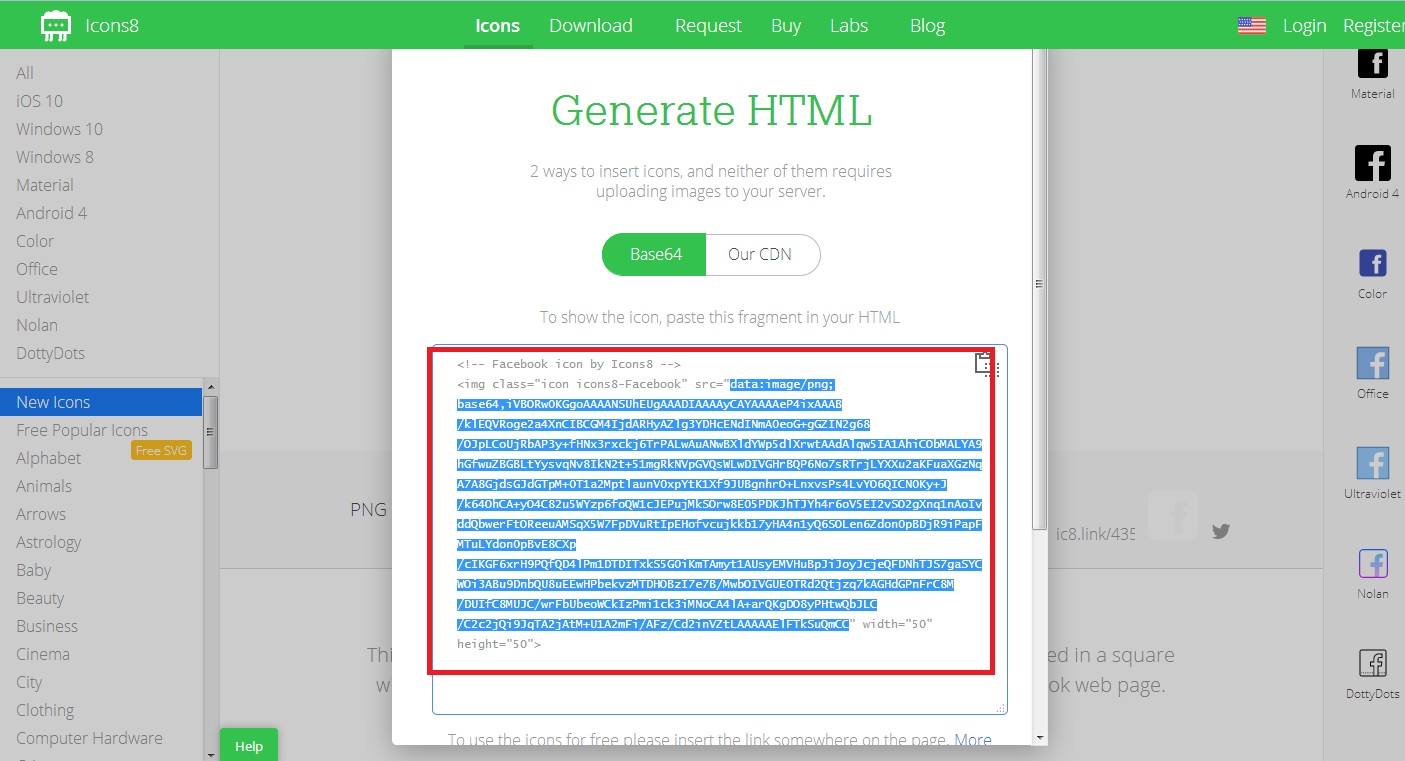
Task: Click the category list scrollbar thumb
Action: click(x=210, y=432)
